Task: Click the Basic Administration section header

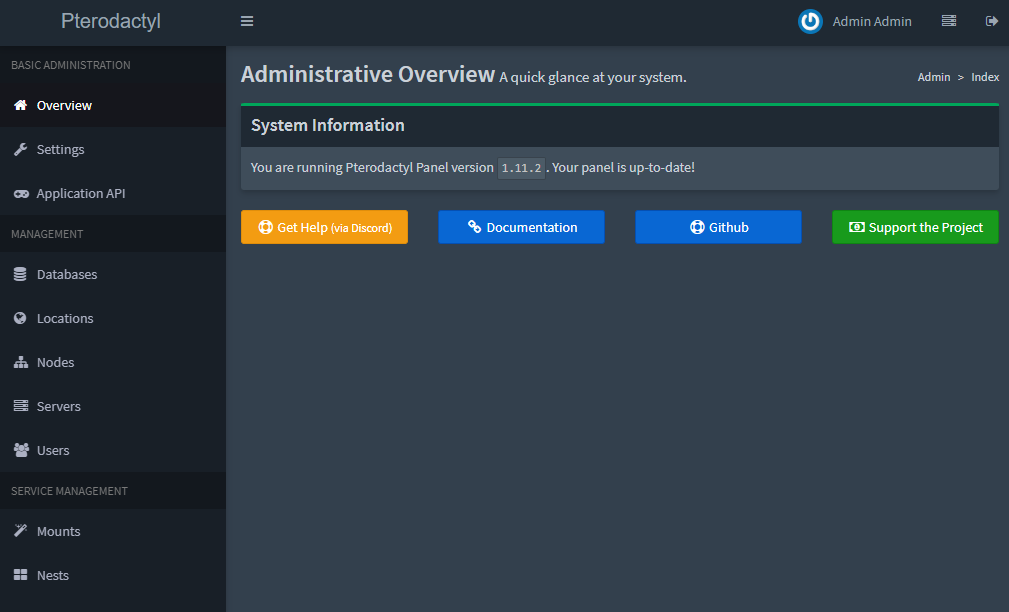Action: (x=71, y=65)
